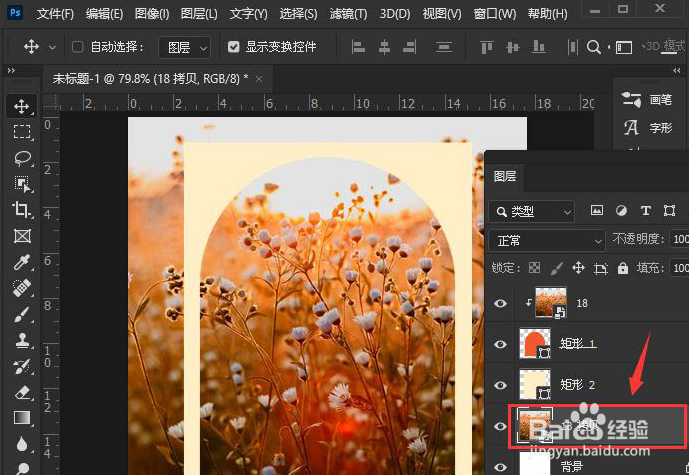Filter layers by shape layer icon
Viewport: 689px width, 475px height.
click(669, 210)
